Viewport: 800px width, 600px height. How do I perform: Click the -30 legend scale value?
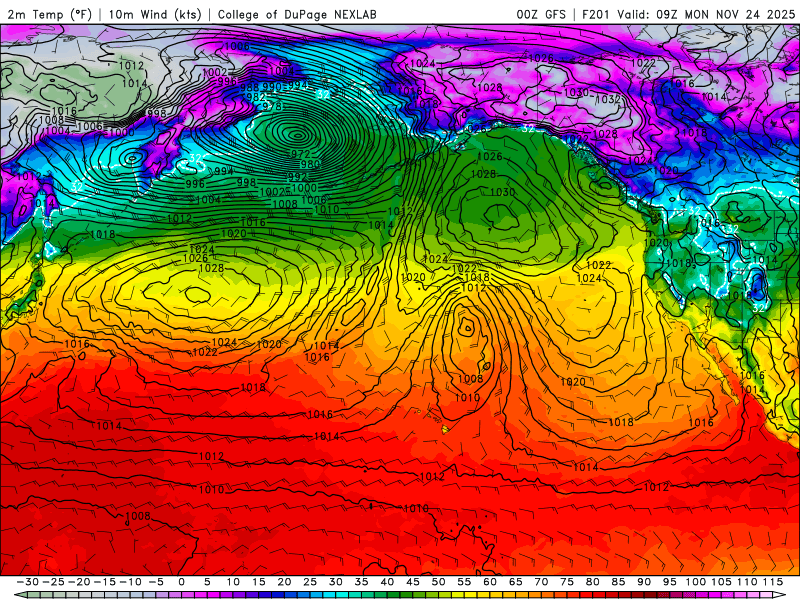coord(28,582)
